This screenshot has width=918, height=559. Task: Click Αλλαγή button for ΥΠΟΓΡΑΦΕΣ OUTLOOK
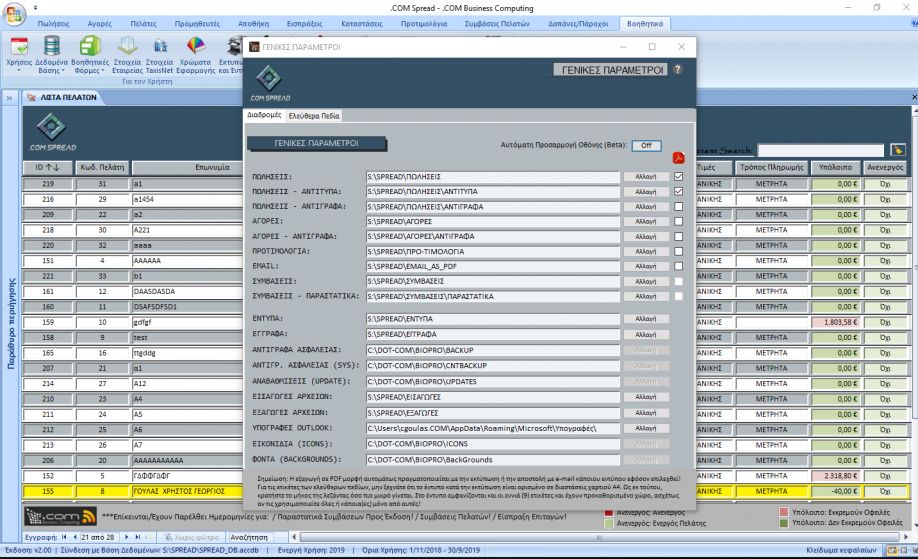pos(645,428)
